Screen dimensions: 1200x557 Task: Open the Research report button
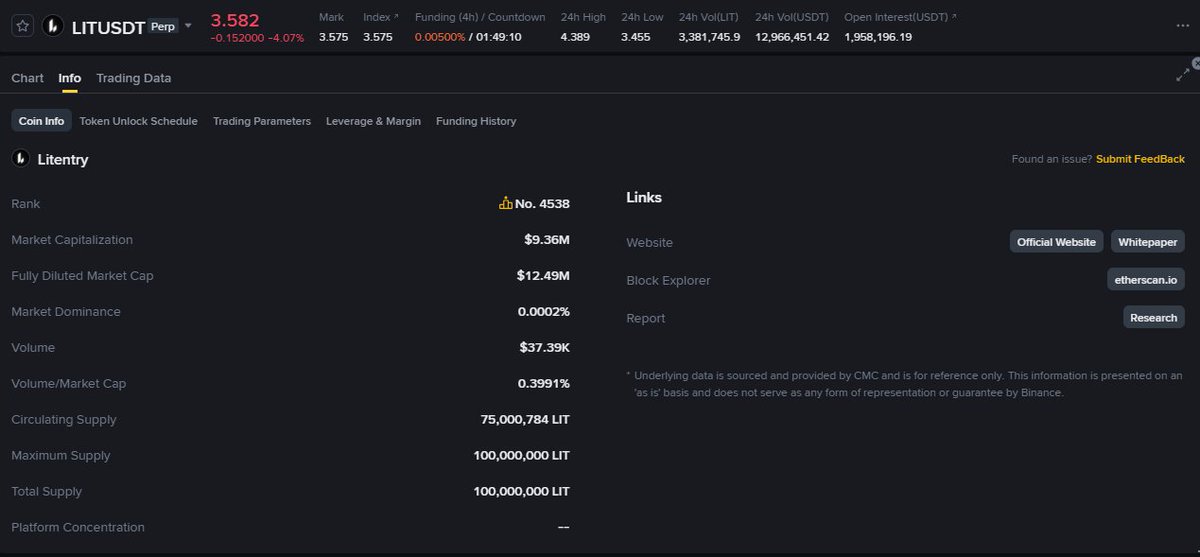[x=1154, y=317]
